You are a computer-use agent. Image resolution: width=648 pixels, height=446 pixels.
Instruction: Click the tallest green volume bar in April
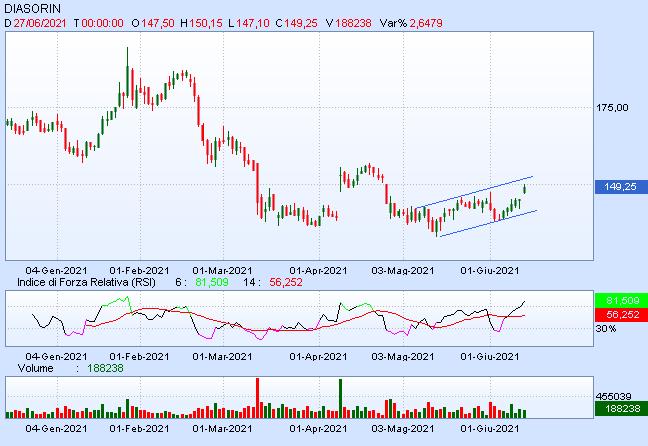tap(341, 398)
